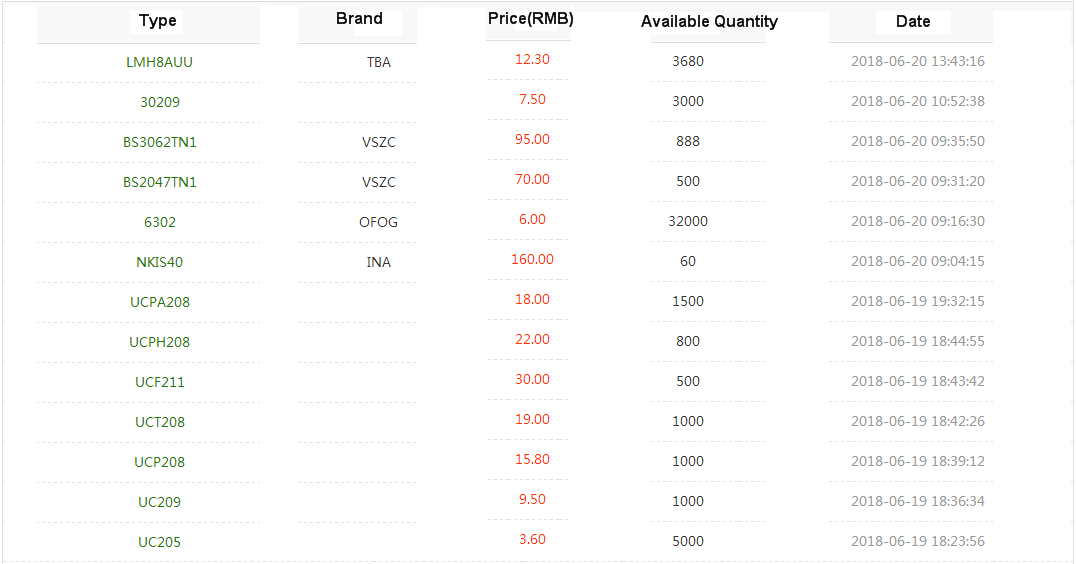Viewport: 1076px width, 564px height.
Task: Click the Available Quantity column header
Action: click(x=709, y=21)
